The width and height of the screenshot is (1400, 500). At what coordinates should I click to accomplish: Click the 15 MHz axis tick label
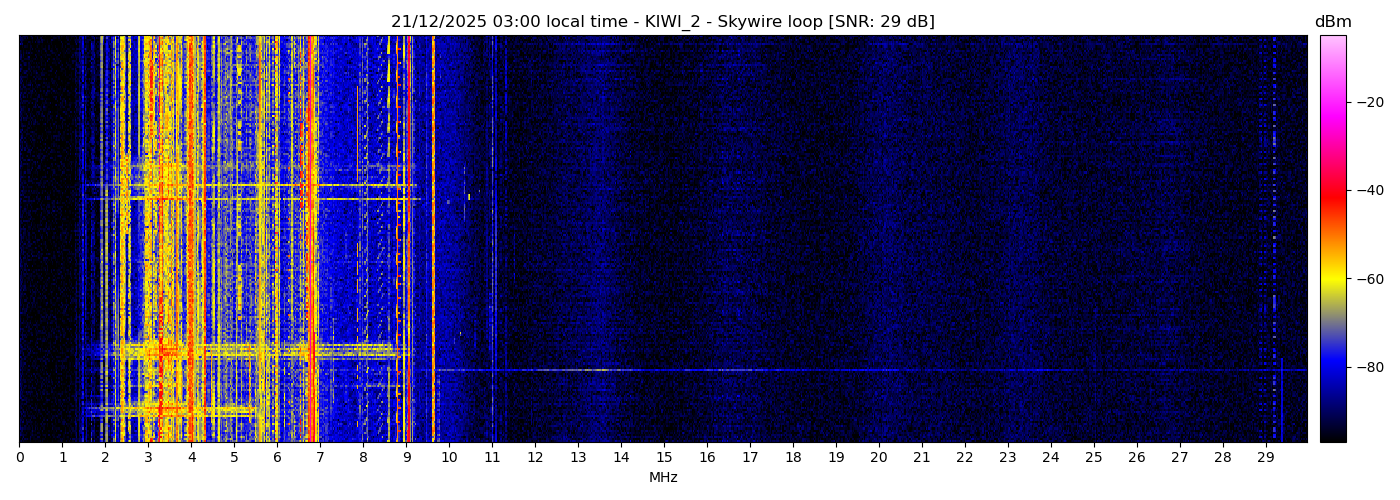coord(664,458)
